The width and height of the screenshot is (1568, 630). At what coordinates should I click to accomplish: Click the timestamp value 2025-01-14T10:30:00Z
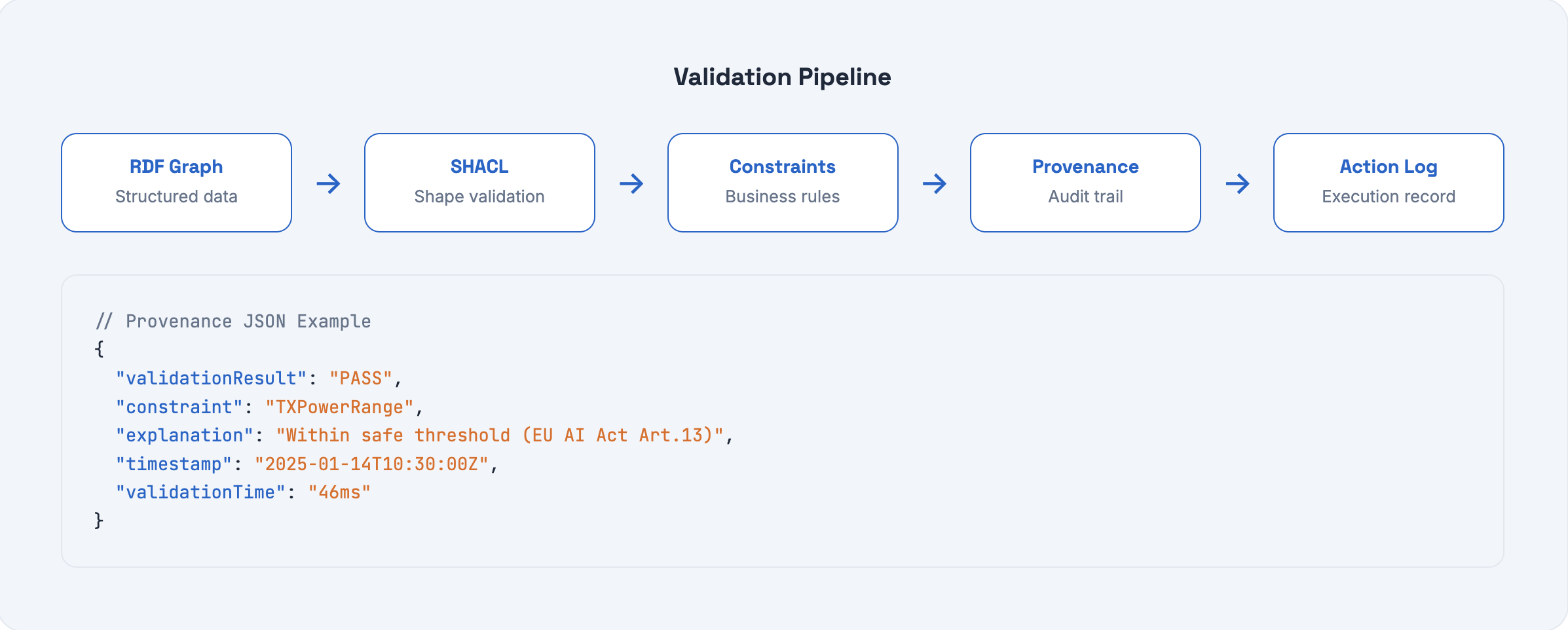pyautogui.click(x=371, y=464)
